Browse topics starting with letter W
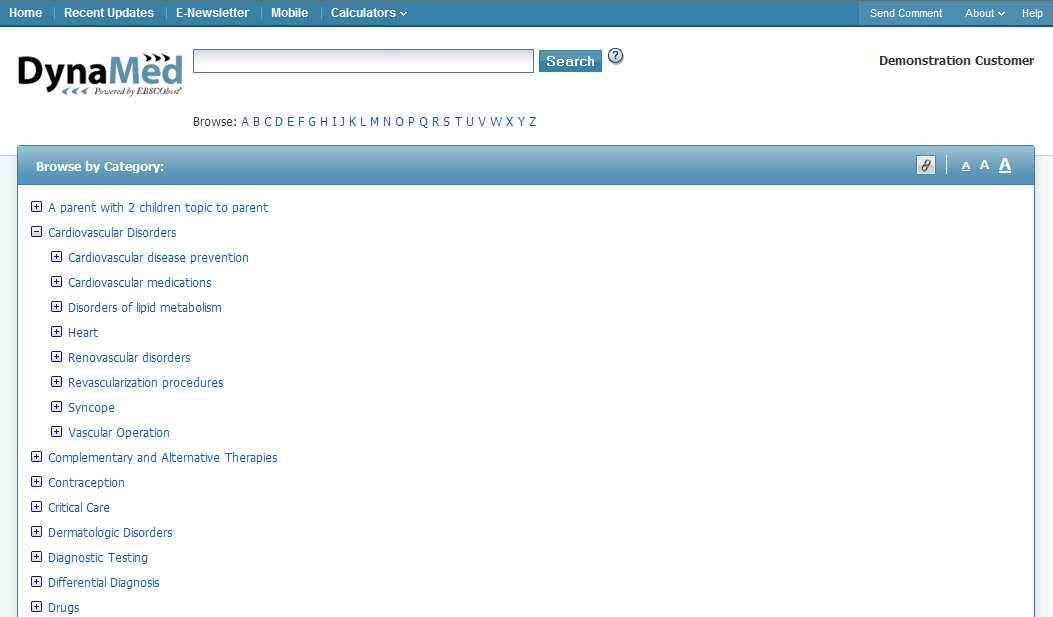The image size is (1053, 617). pyautogui.click(x=496, y=122)
